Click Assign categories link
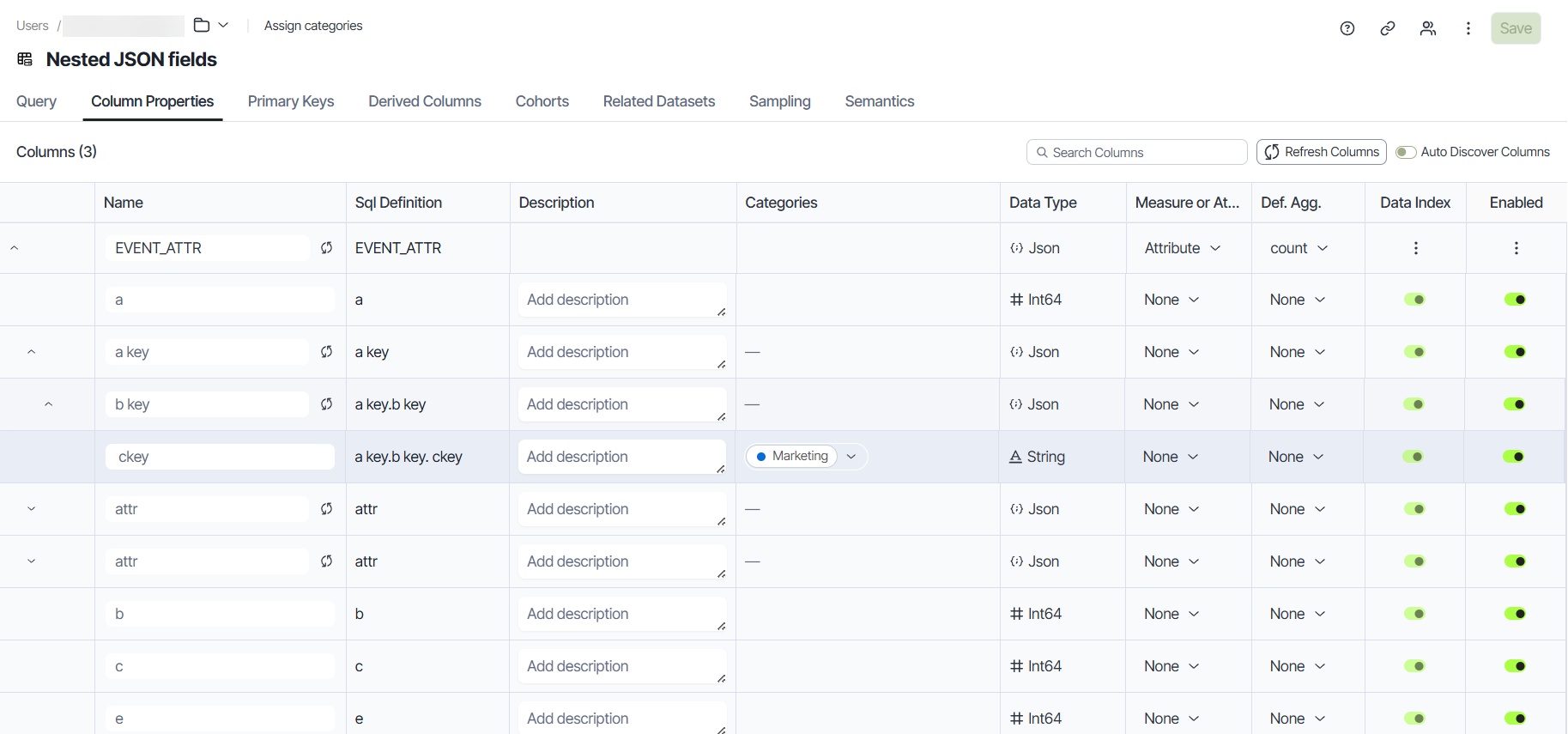The width and height of the screenshot is (1568, 734). (313, 26)
